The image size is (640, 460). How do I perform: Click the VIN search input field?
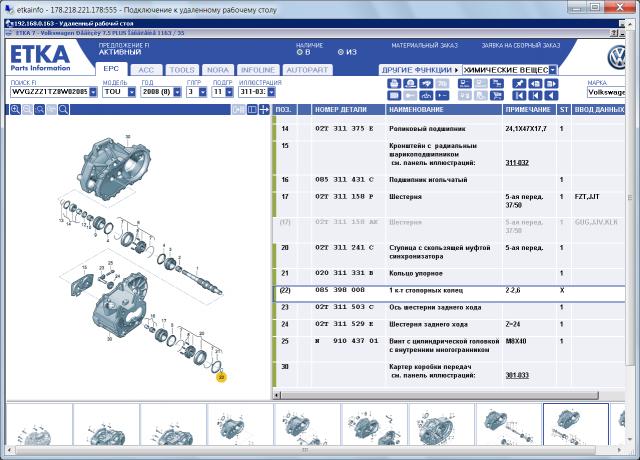tap(49, 92)
